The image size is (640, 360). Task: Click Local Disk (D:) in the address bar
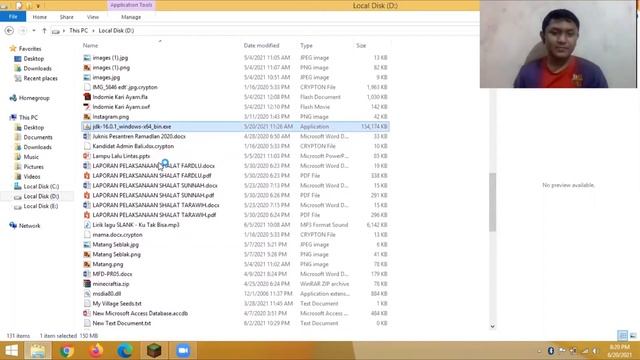point(116,31)
